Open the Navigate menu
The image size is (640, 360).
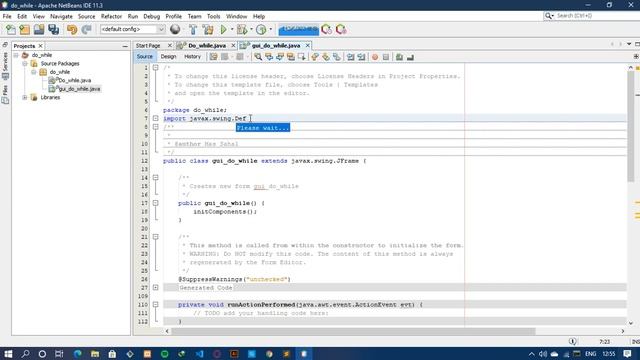click(x=61, y=16)
